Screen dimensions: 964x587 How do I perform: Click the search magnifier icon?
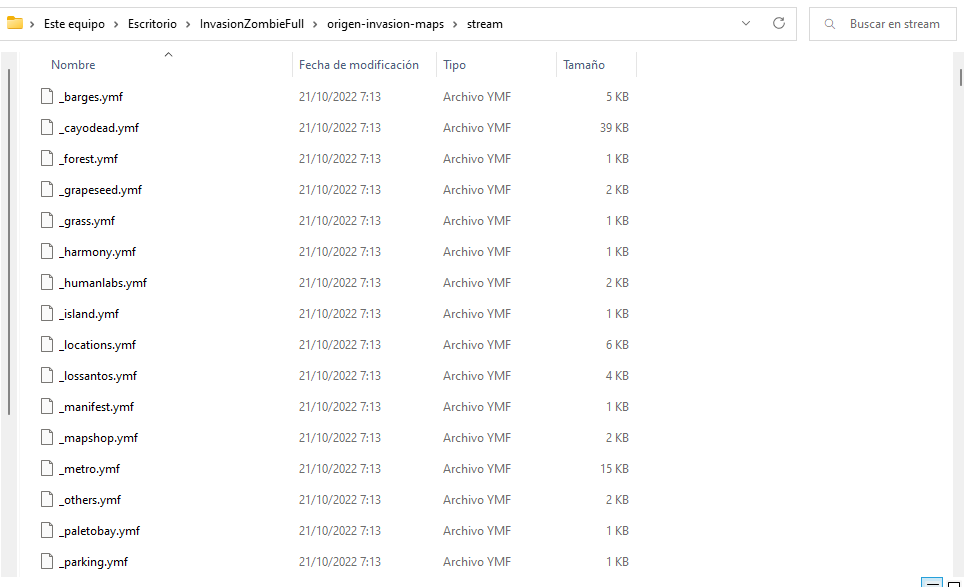coord(829,24)
